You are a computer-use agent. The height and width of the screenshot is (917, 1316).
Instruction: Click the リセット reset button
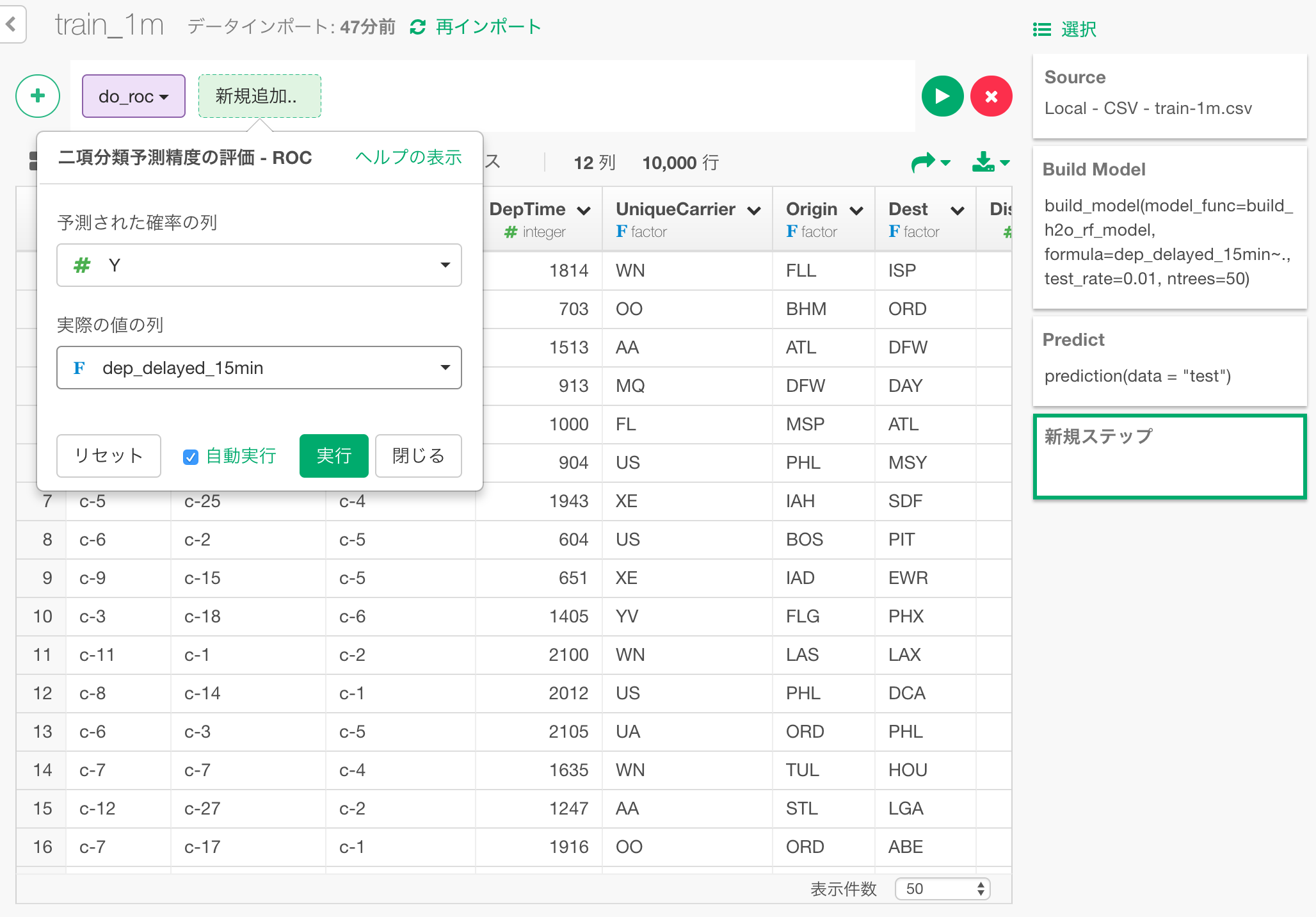(109, 456)
